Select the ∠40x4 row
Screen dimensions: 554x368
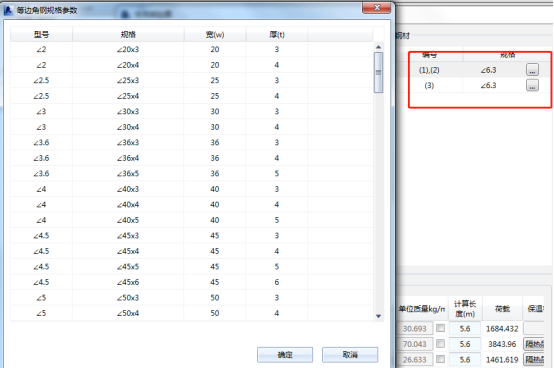coord(191,205)
